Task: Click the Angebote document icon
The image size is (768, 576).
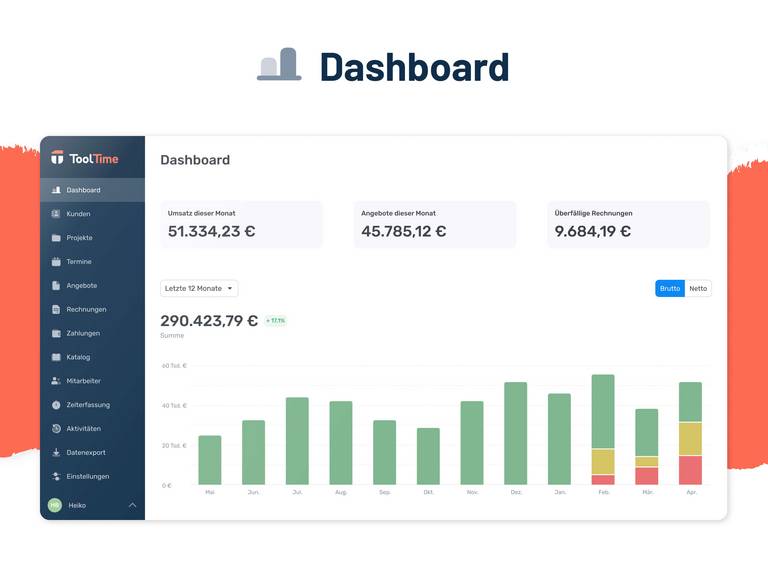Action: click(x=56, y=286)
